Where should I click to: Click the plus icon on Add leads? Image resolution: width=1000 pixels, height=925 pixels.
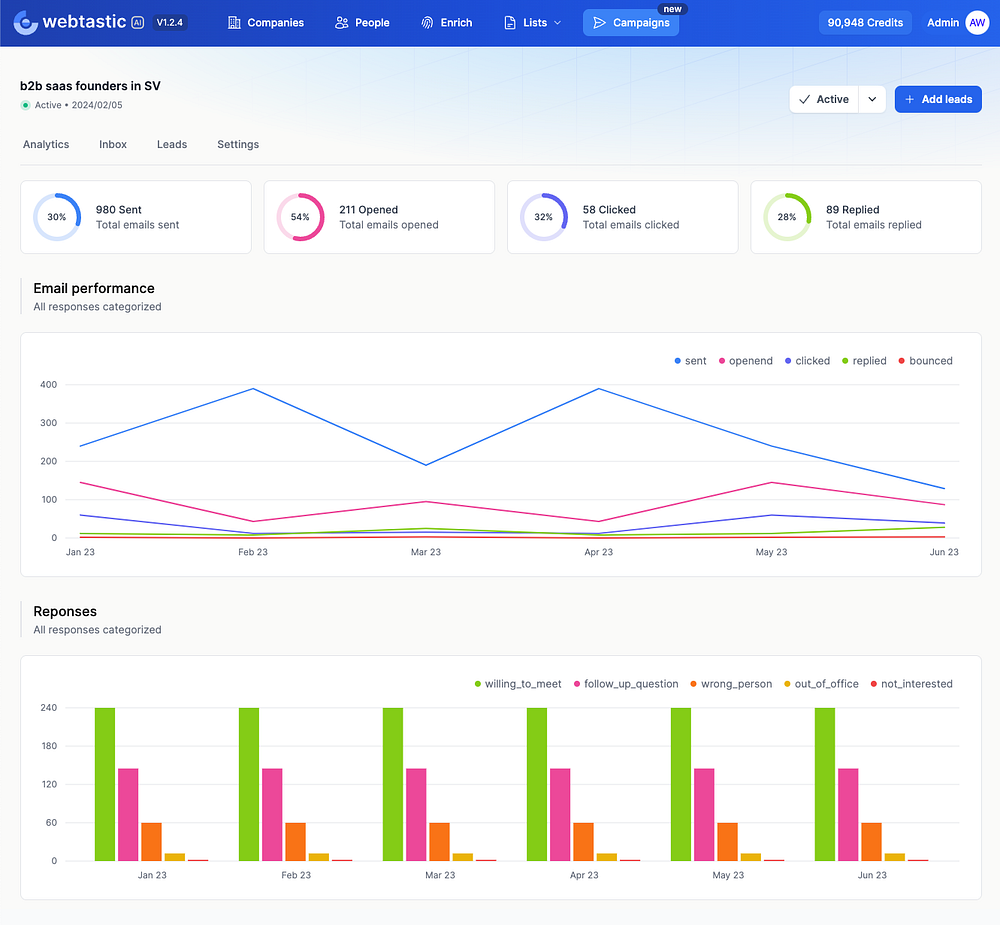[x=909, y=100]
